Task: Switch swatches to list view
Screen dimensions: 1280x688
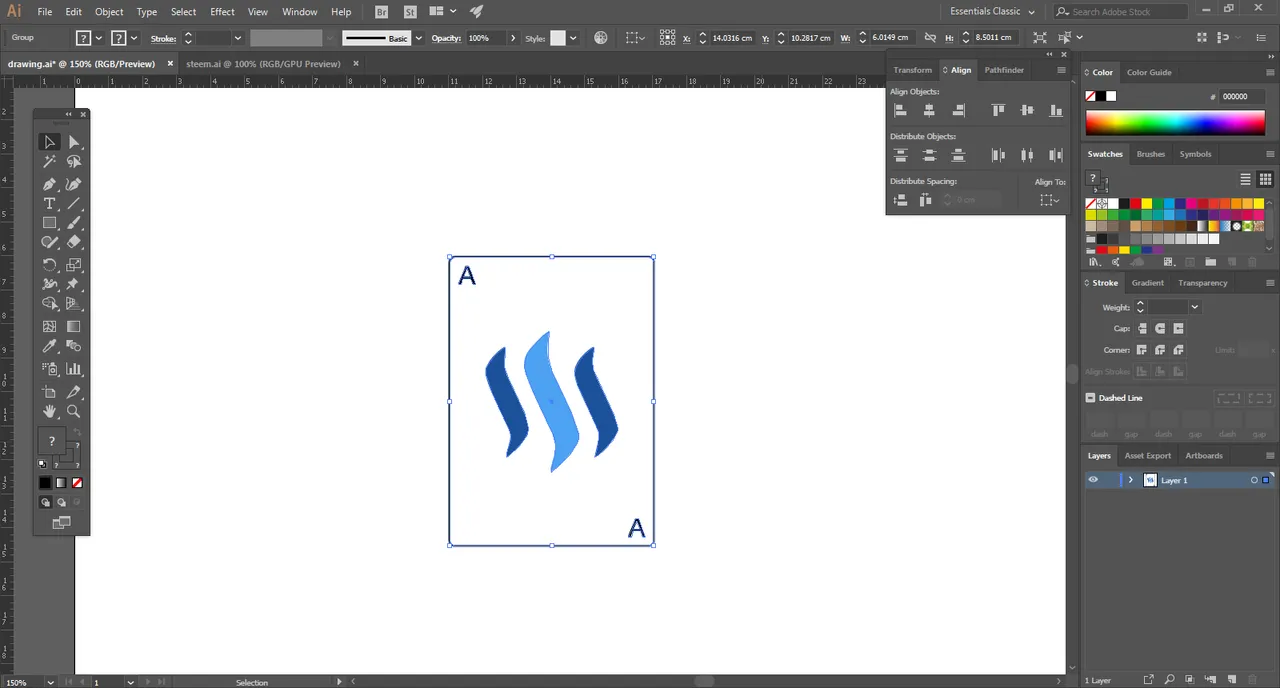Action: coord(1246,179)
